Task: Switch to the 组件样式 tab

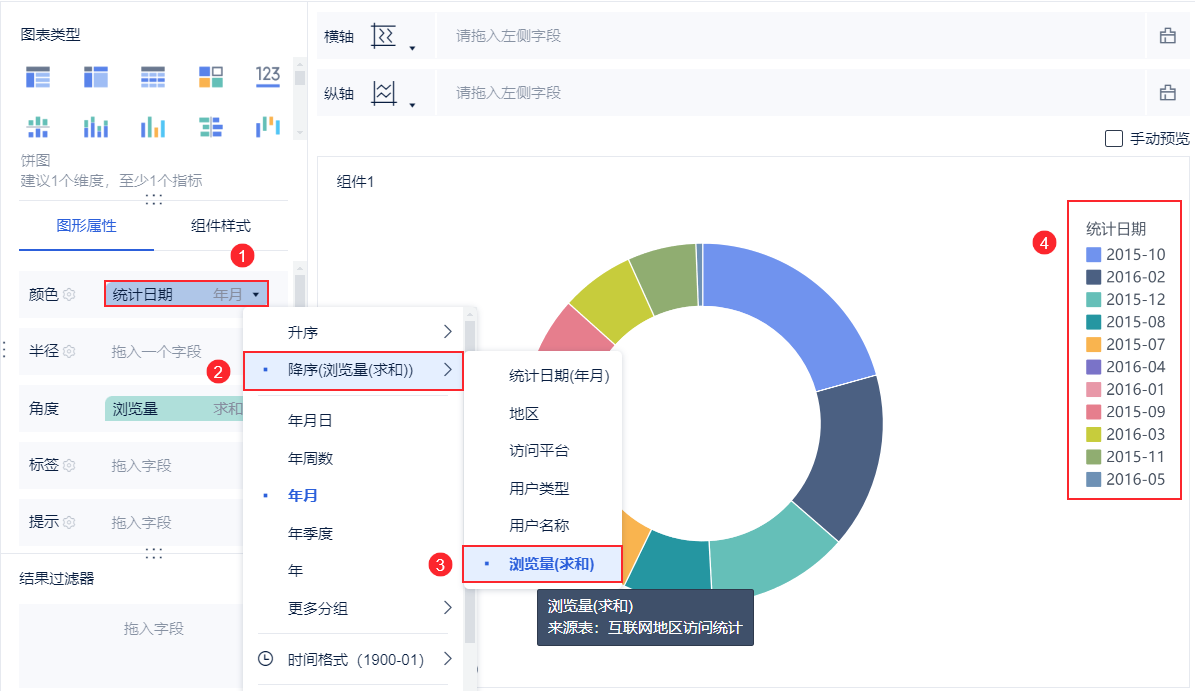Action: coord(220,226)
